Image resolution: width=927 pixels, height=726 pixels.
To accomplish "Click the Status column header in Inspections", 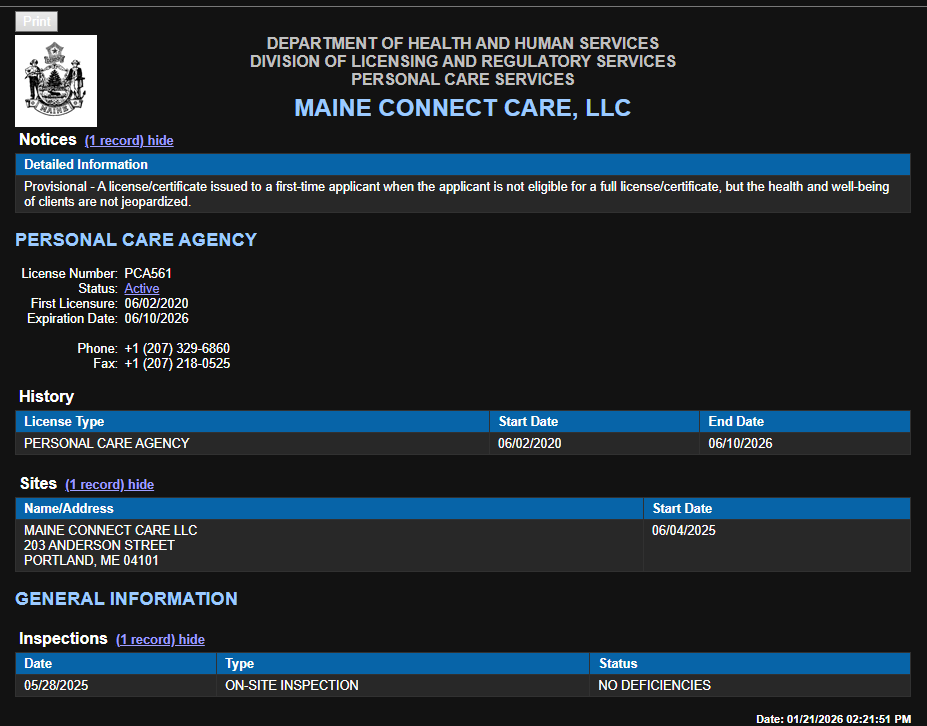I will click(x=618, y=663).
